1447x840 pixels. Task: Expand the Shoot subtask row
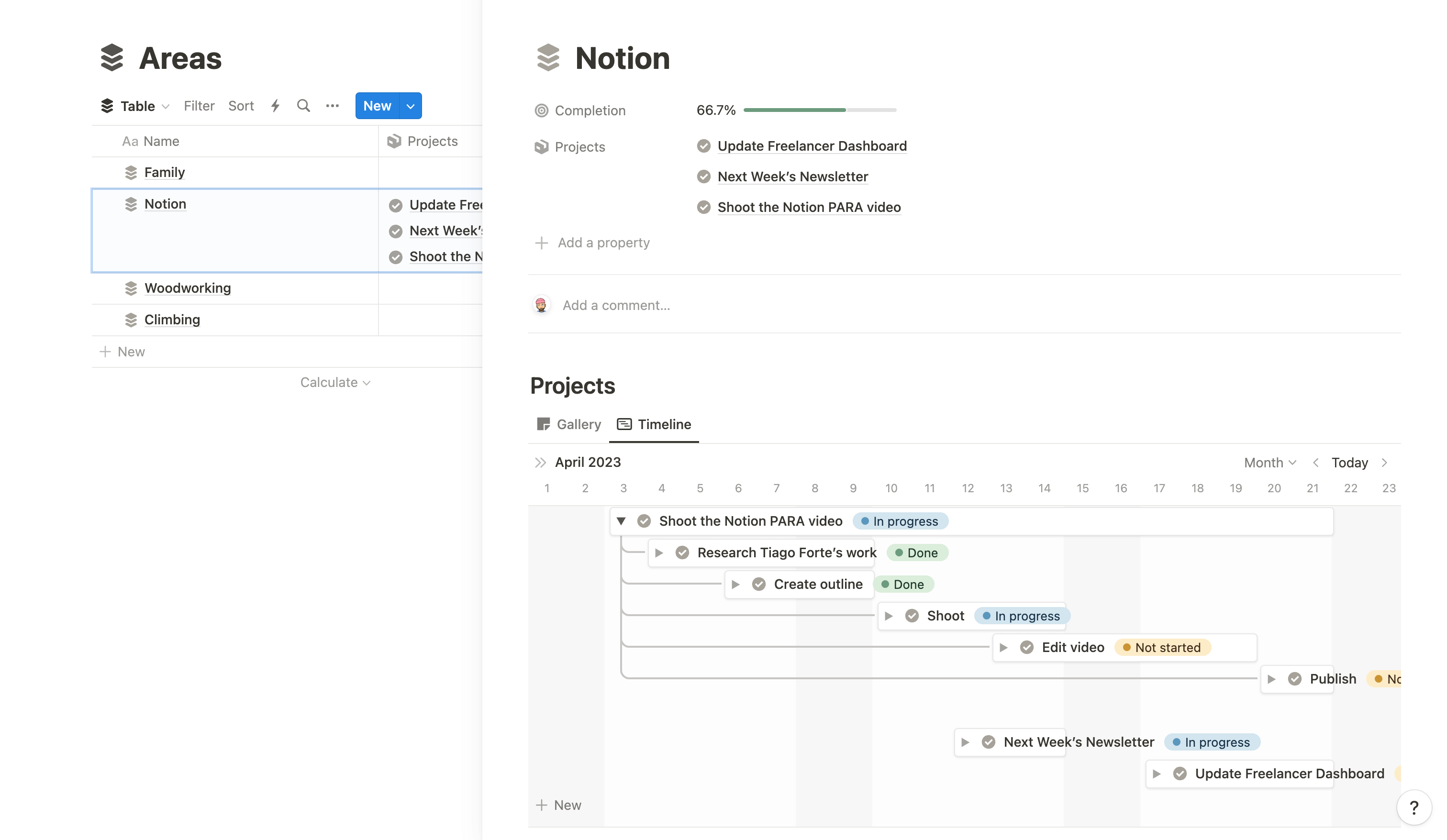(x=889, y=615)
